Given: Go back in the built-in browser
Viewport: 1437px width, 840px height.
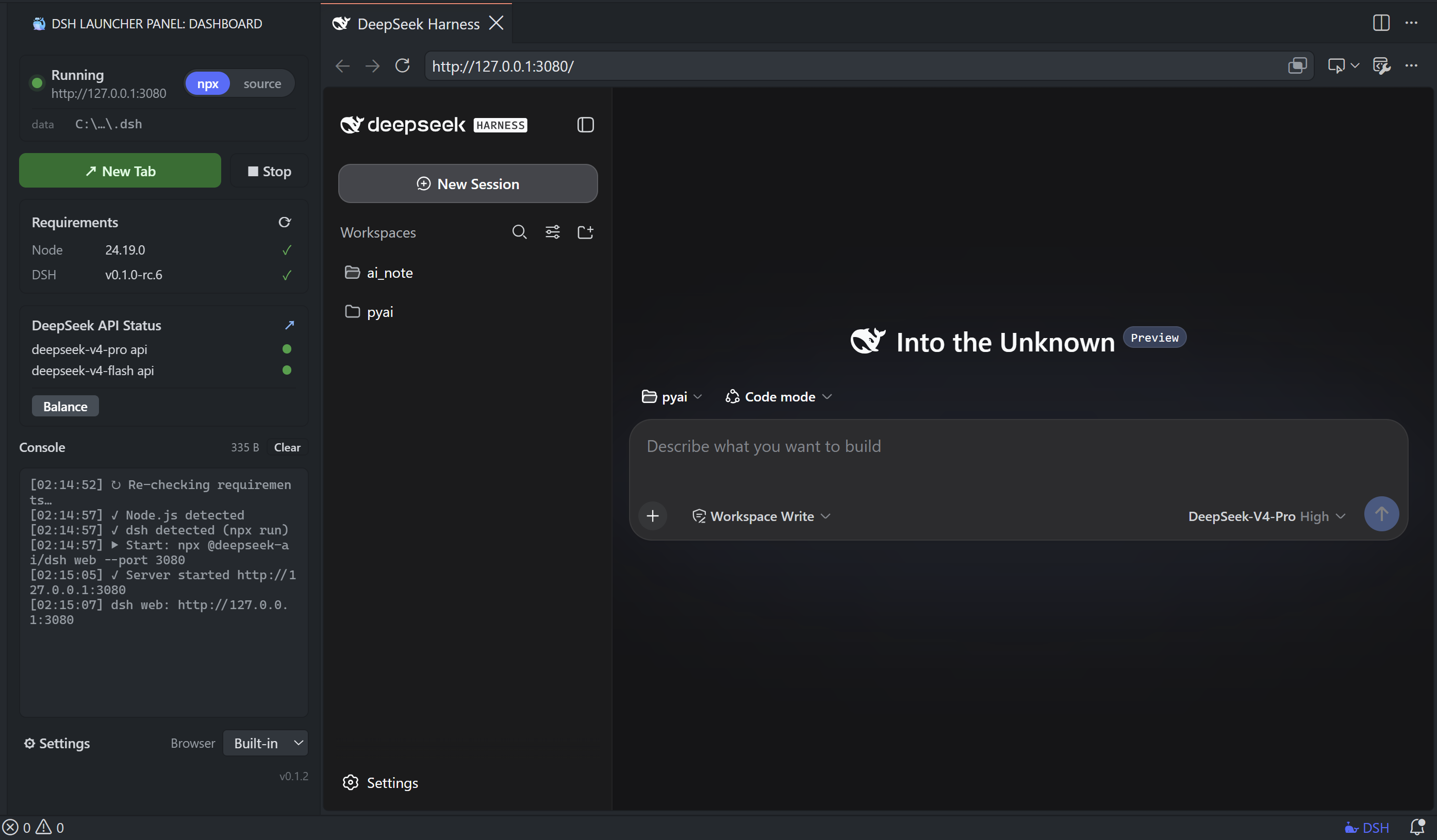Looking at the screenshot, I should click(342, 66).
